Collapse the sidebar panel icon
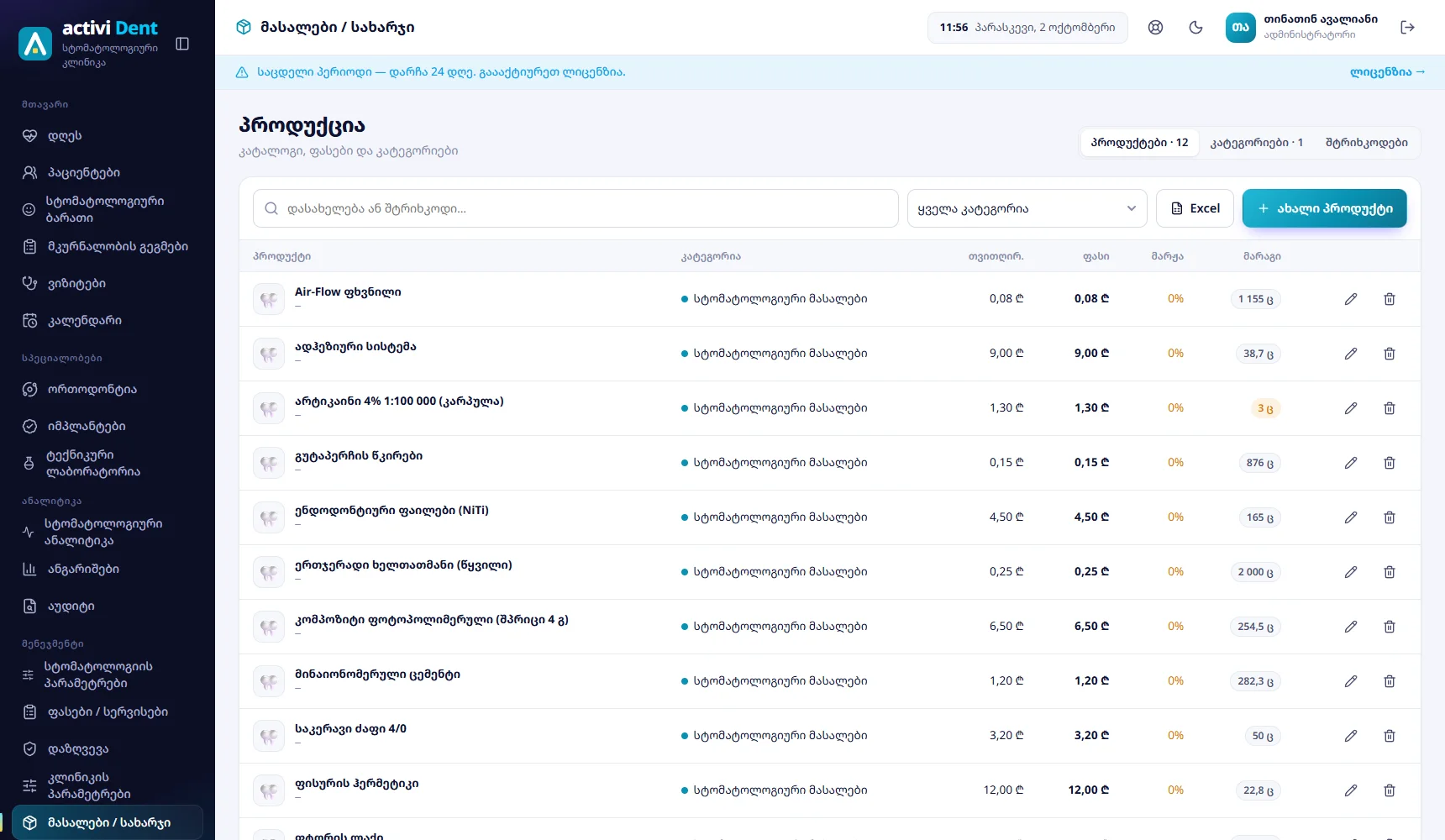The width and height of the screenshot is (1445, 840). pyautogui.click(x=182, y=44)
